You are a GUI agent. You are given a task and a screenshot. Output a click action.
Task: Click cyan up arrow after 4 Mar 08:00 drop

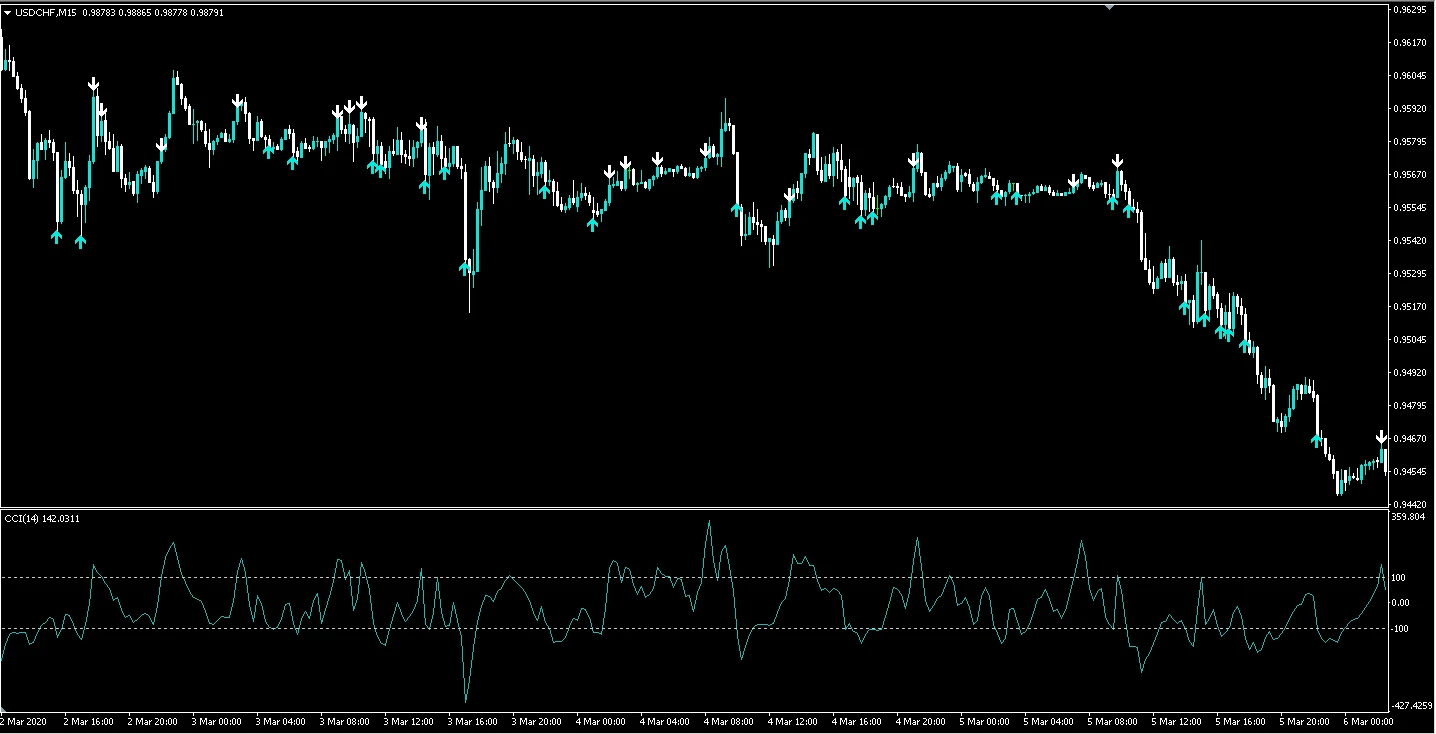pyautogui.click(x=737, y=209)
